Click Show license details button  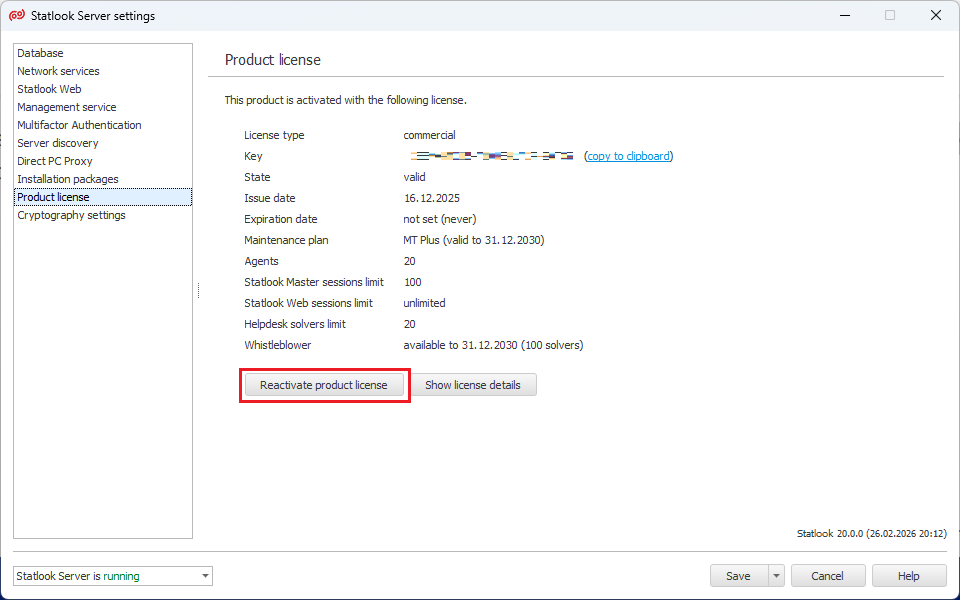coord(473,385)
